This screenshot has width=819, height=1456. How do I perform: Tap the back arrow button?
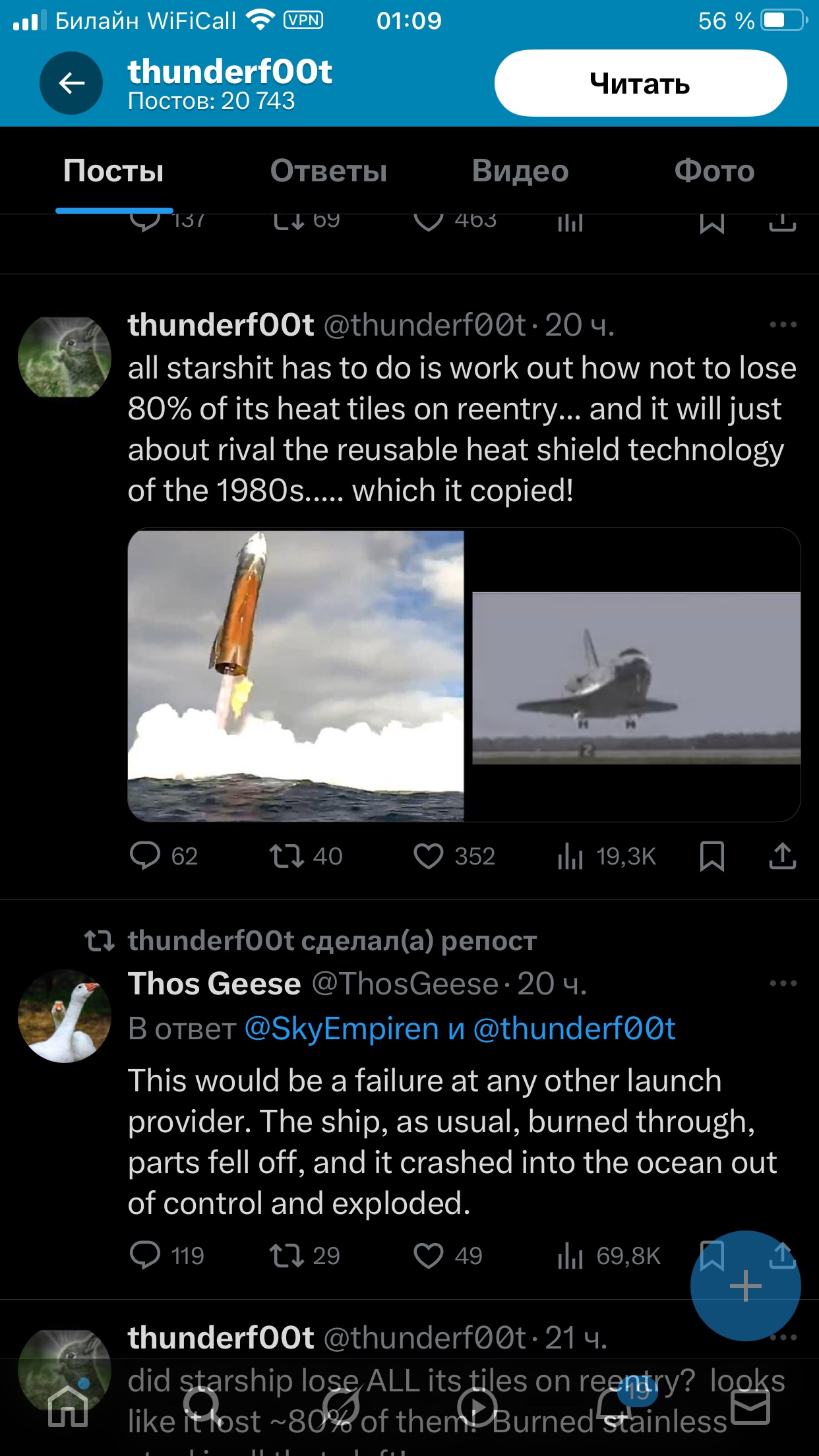(x=71, y=83)
